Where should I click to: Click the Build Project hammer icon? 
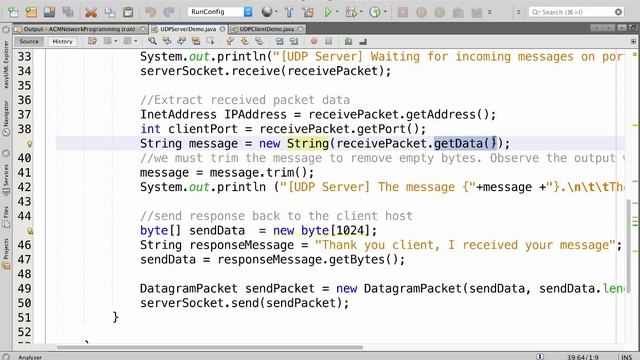[x=289, y=12]
